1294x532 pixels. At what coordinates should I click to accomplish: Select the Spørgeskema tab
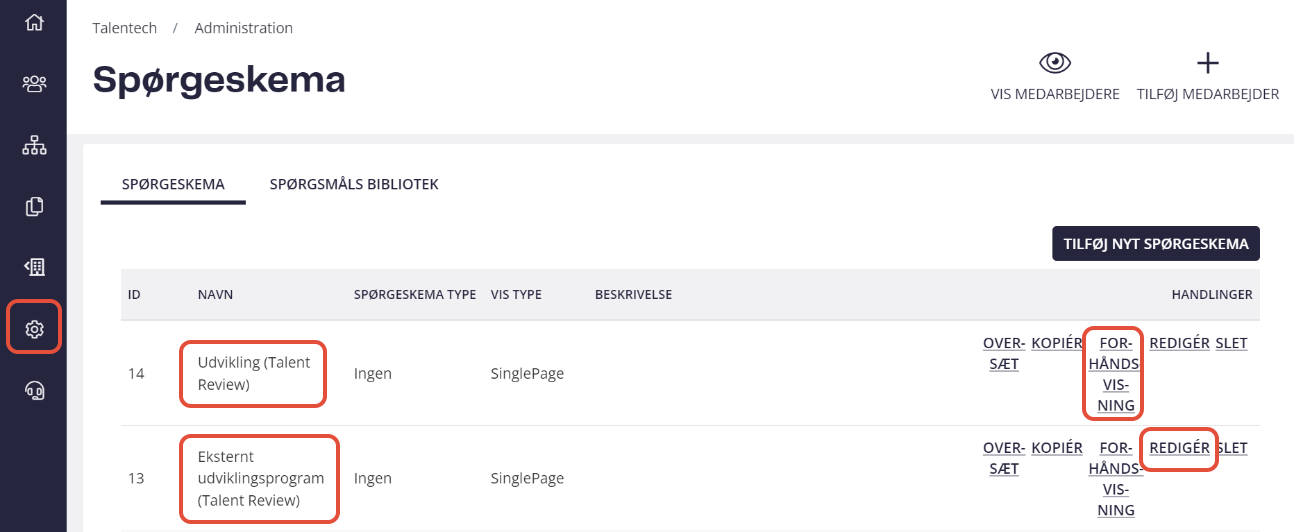tap(173, 184)
